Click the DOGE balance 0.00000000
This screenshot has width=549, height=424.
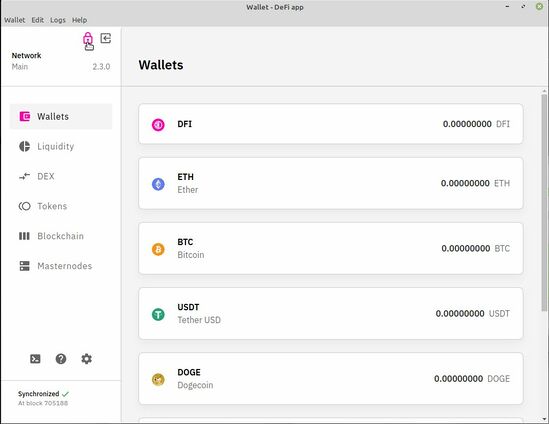point(458,378)
